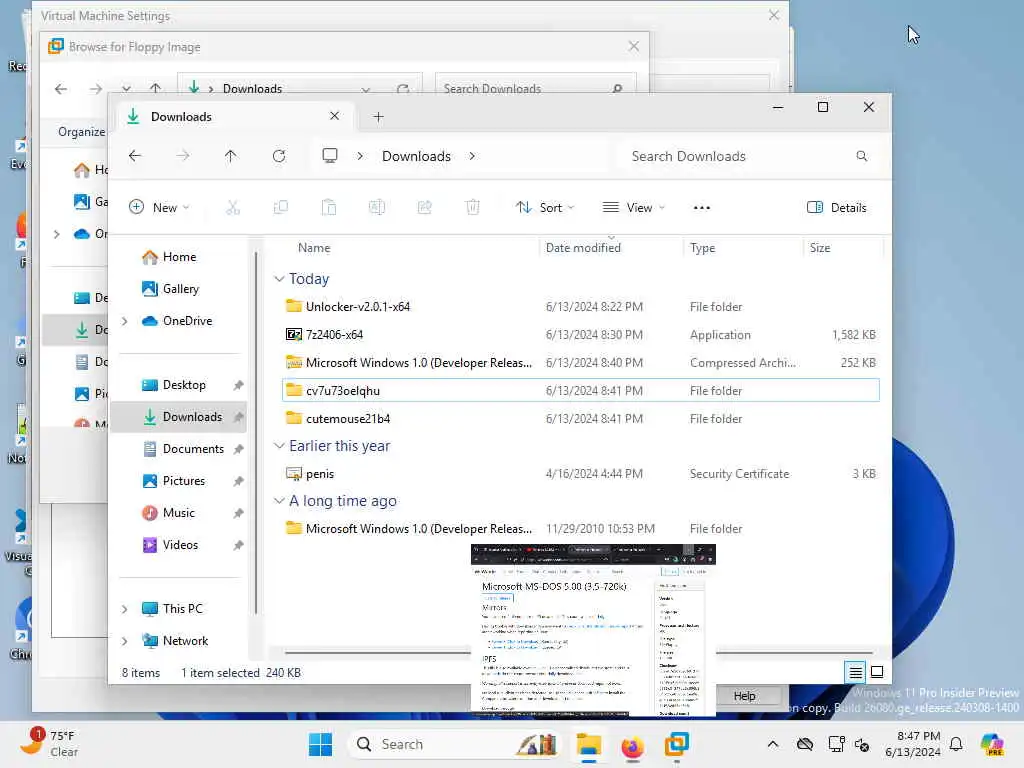This screenshot has width=1024, height=768.
Task: Click the Cut scissors icon in the toolbar
Action: pyautogui.click(x=233, y=208)
